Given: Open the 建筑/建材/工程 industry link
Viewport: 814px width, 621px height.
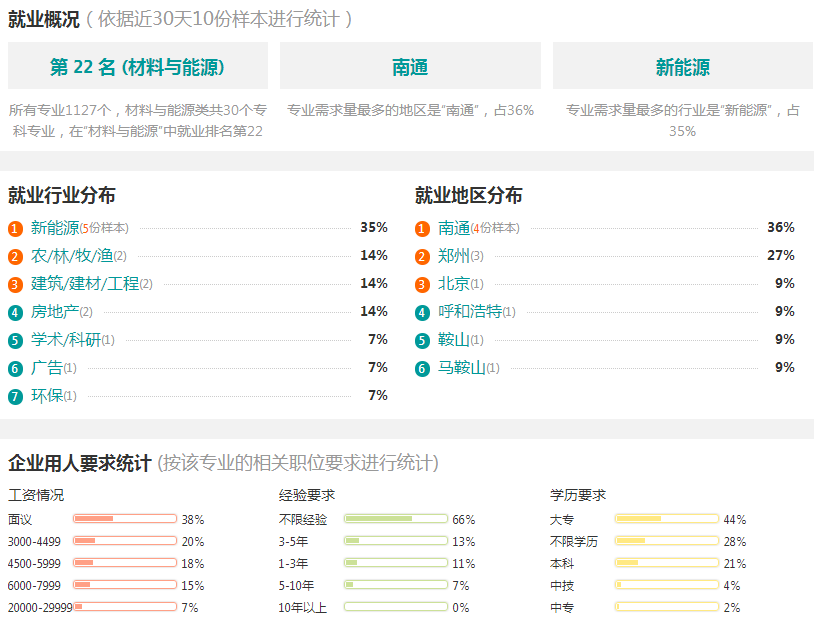Looking at the screenshot, I should [85, 284].
